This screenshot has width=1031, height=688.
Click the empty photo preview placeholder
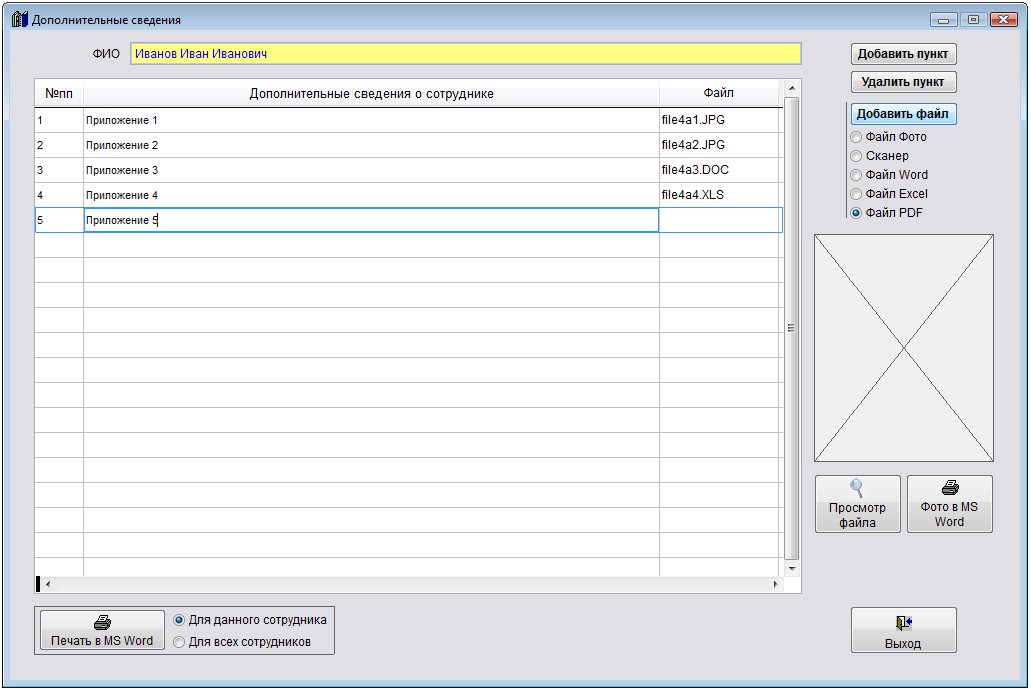(904, 348)
